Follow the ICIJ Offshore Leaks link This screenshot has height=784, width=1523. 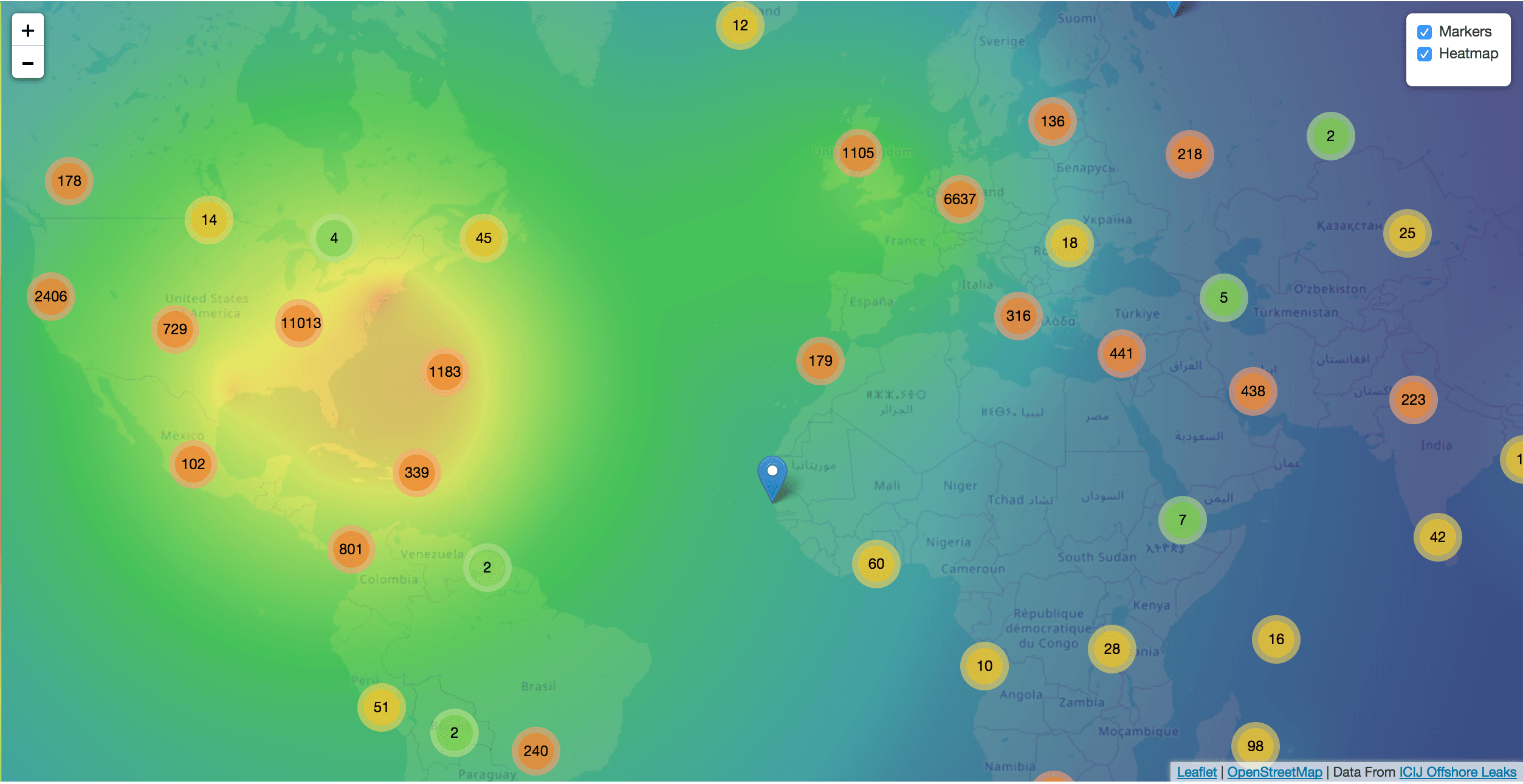point(1457,772)
